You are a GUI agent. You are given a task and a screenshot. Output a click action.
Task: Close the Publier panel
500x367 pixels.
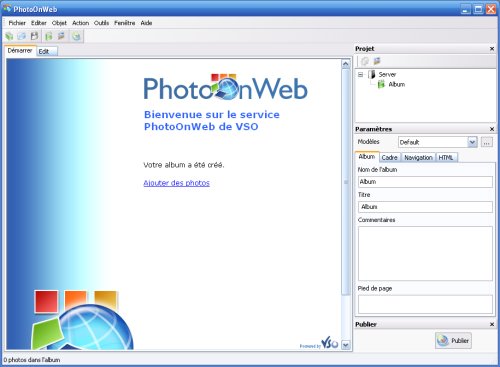(492, 324)
